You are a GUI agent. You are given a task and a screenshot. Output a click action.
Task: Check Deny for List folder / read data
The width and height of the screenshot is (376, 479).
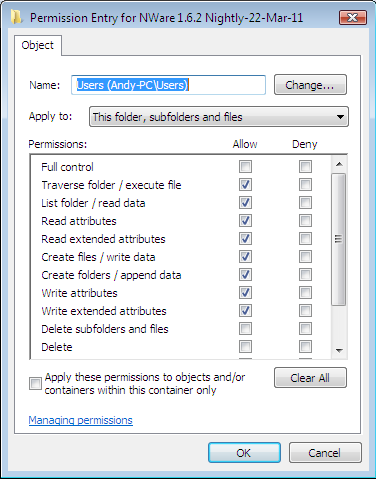(x=305, y=203)
